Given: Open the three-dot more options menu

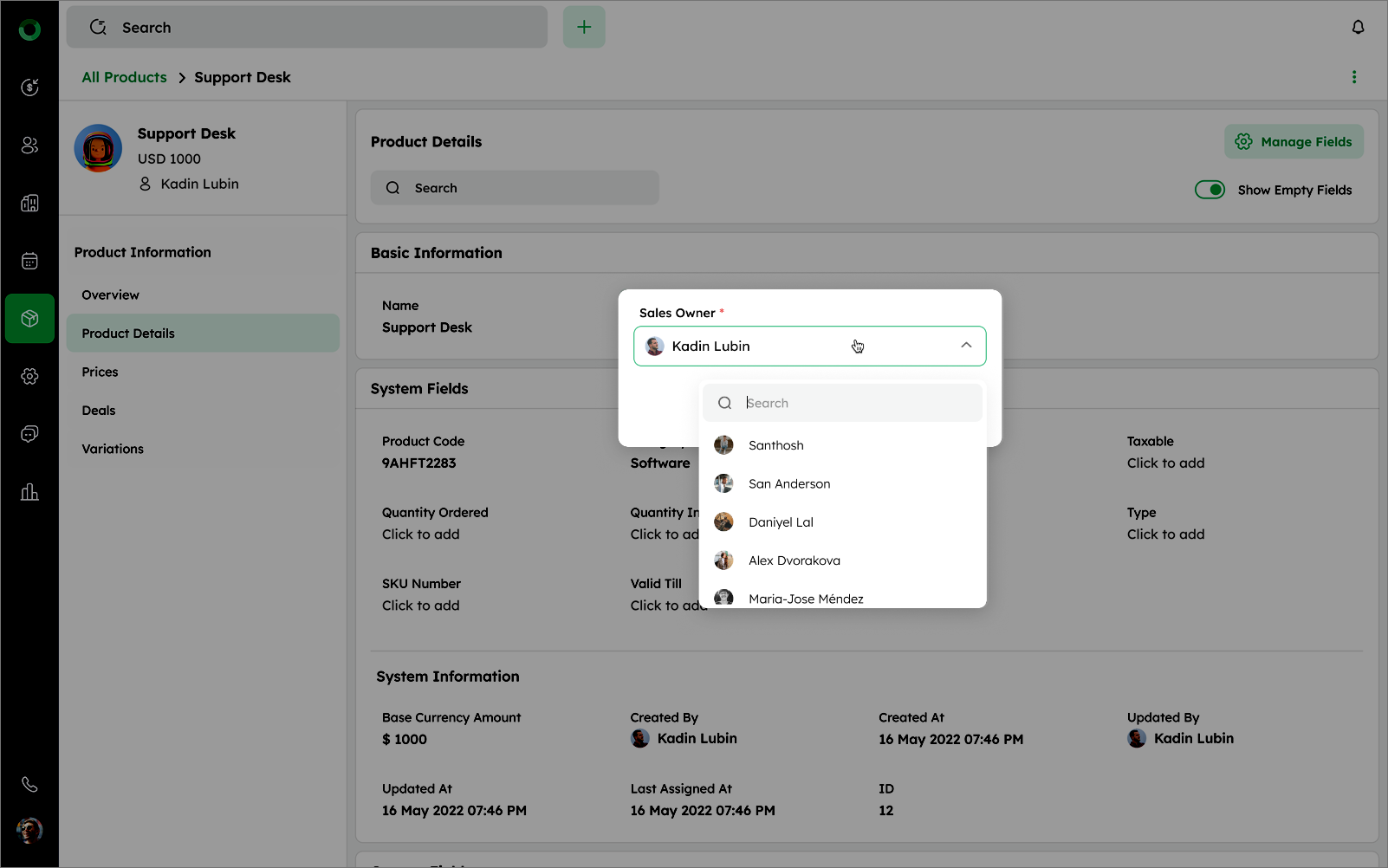Looking at the screenshot, I should pos(1354,77).
